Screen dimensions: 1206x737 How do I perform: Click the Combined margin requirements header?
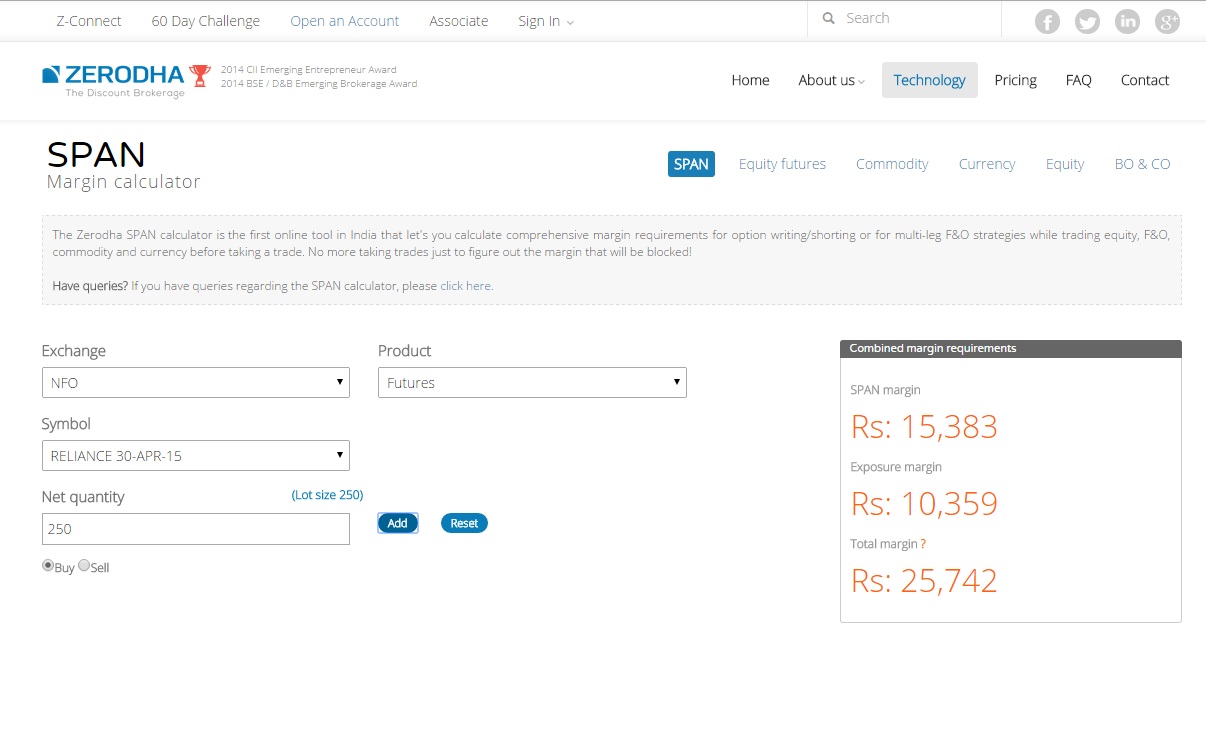tap(1011, 349)
